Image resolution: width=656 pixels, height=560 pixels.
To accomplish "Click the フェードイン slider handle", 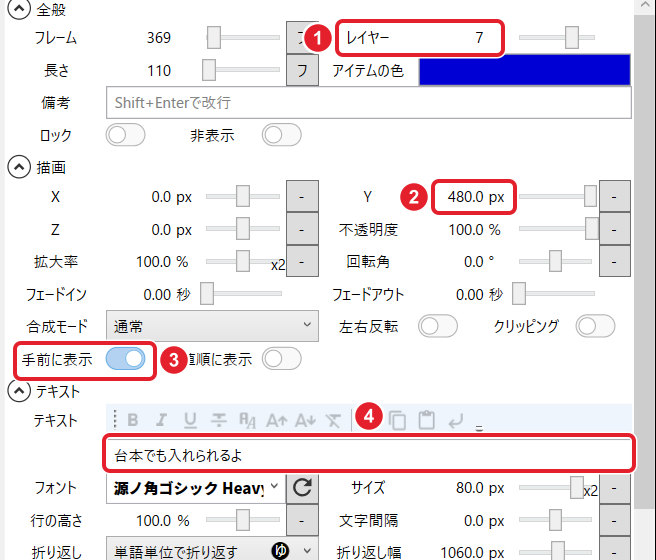I will coord(207,294).
